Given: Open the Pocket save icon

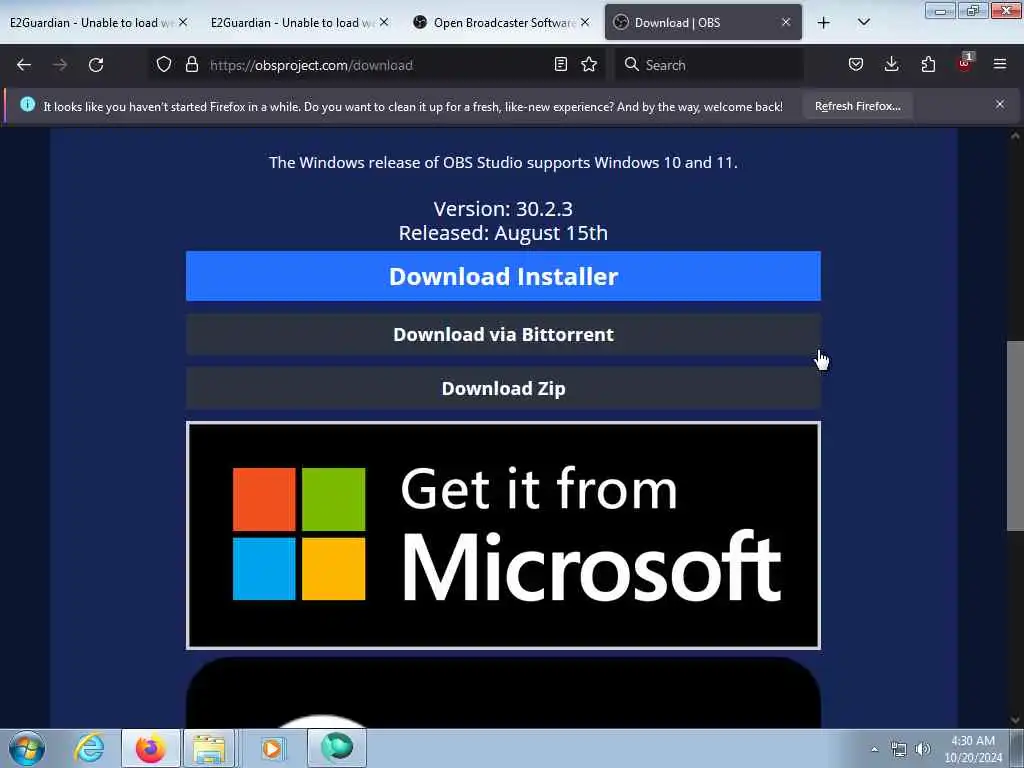Looking at the screenshot, I should 856,65.
